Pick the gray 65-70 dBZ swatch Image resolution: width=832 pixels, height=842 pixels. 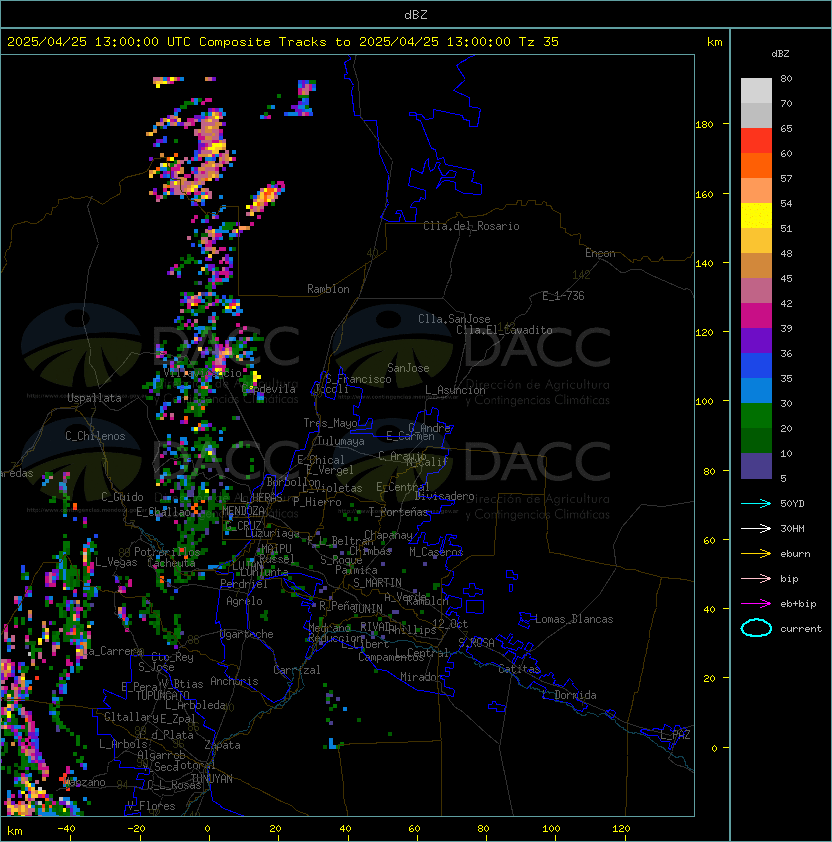756,115
